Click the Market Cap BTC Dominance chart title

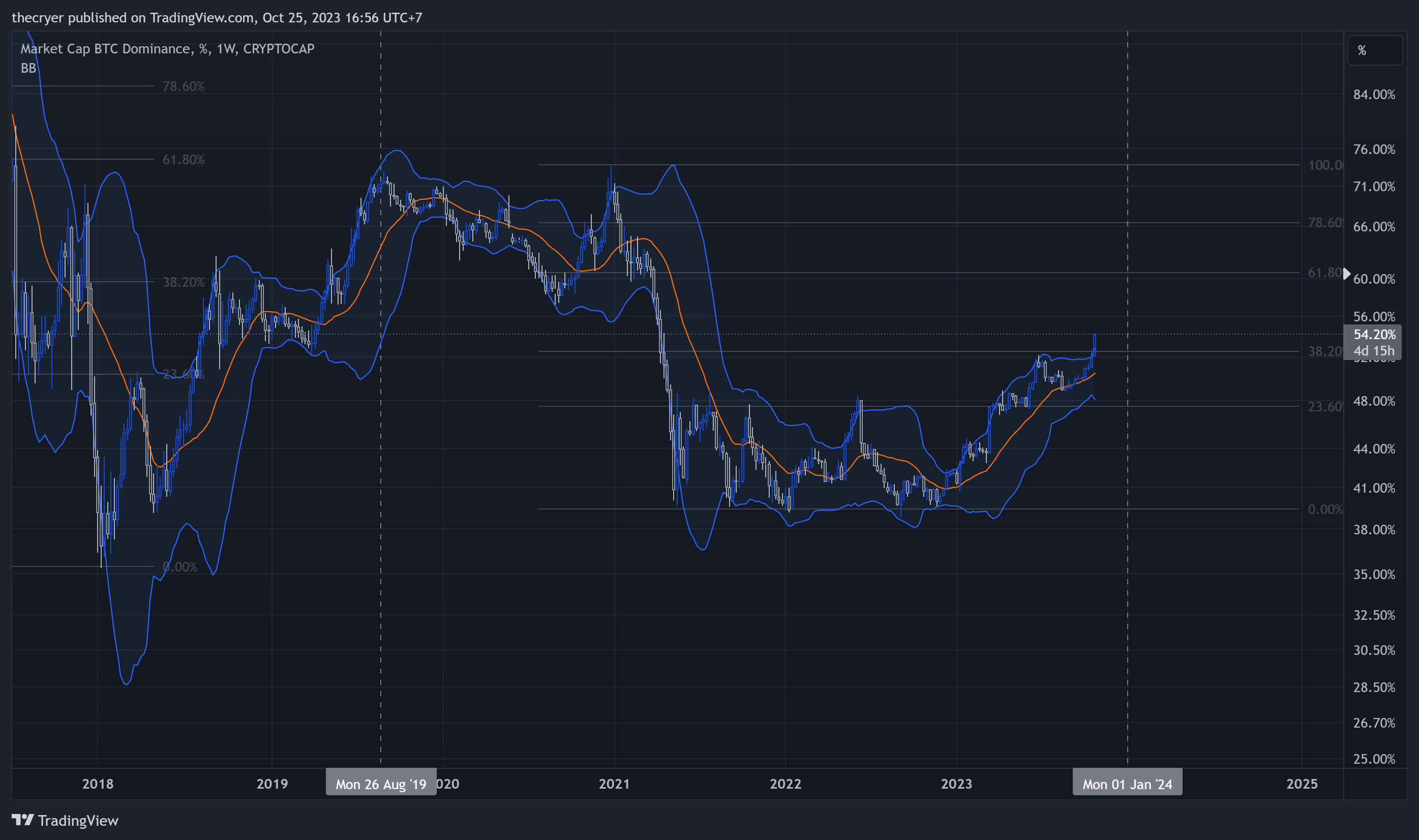tap(167, 49)
